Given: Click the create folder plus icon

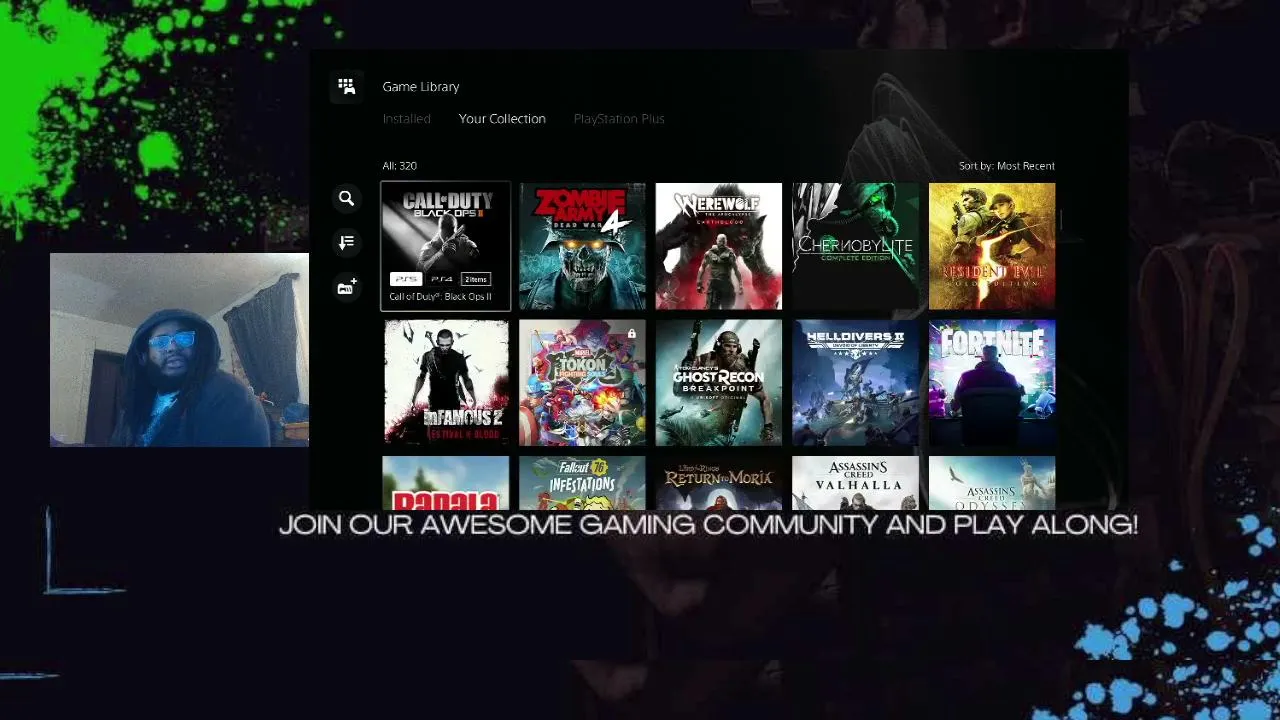Looking at the screenshot, I should click(346, 288).
